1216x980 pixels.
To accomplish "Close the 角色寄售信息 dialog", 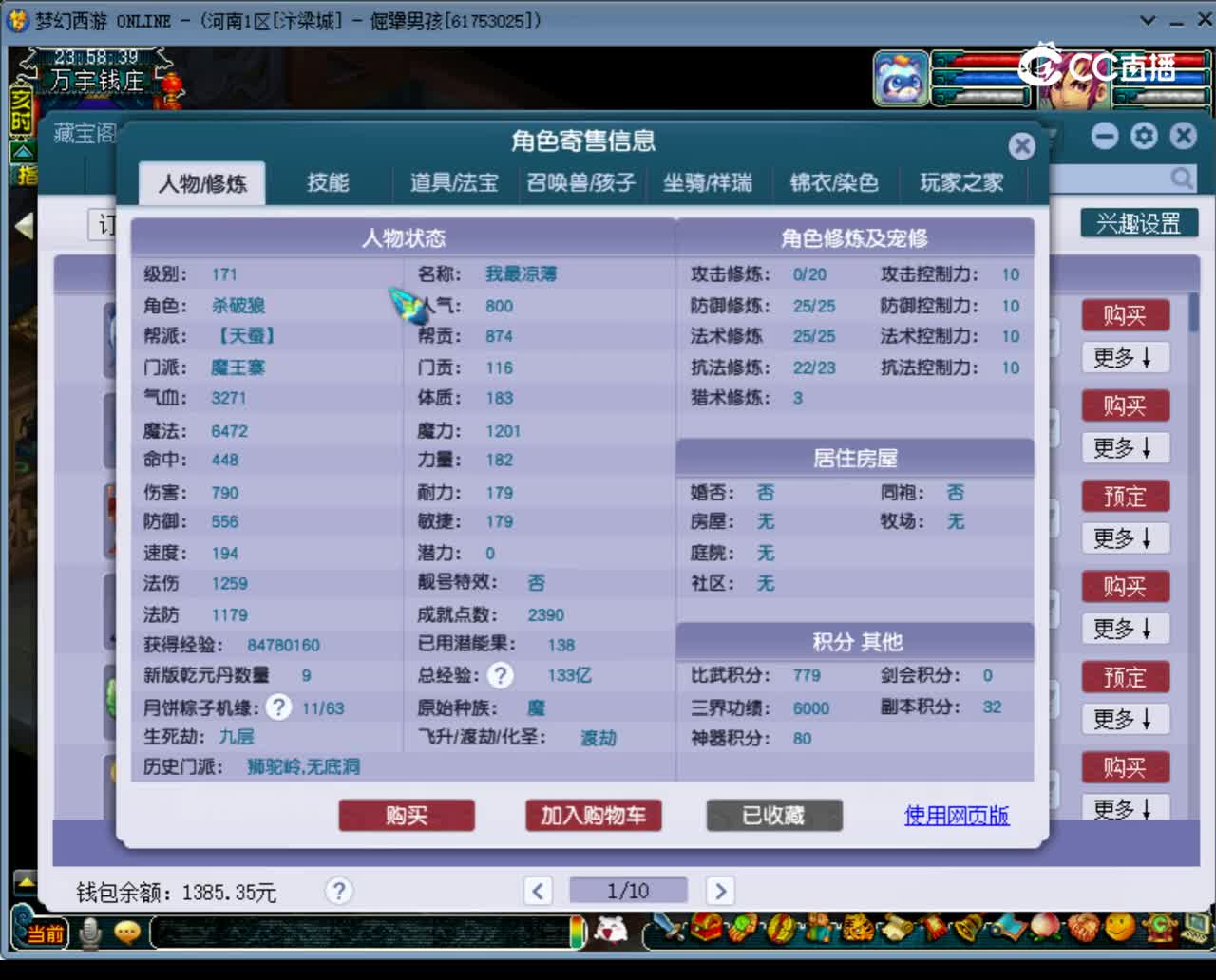I will [1021, 145].
